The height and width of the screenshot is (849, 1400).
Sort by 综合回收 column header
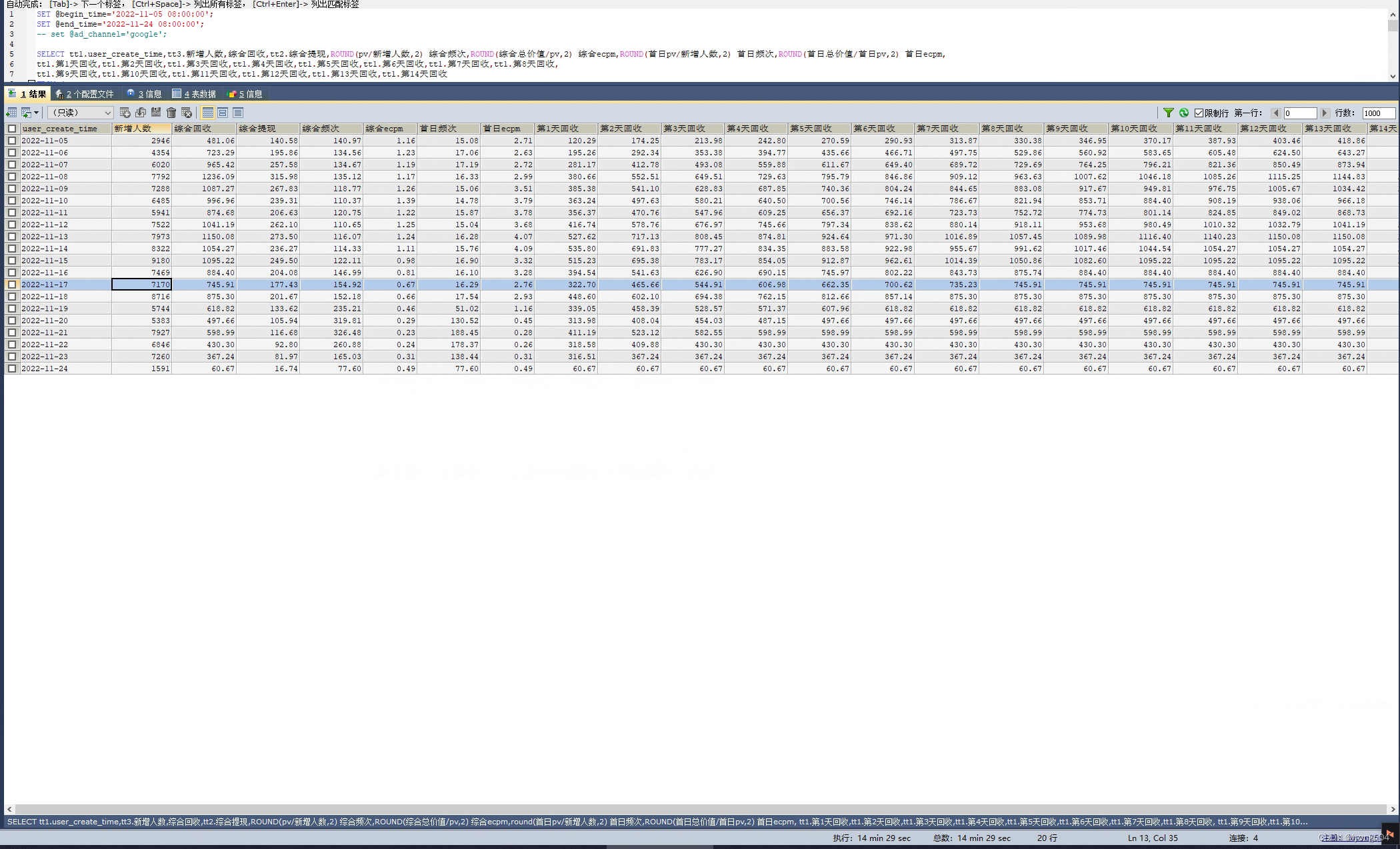[x=204, y=129]
